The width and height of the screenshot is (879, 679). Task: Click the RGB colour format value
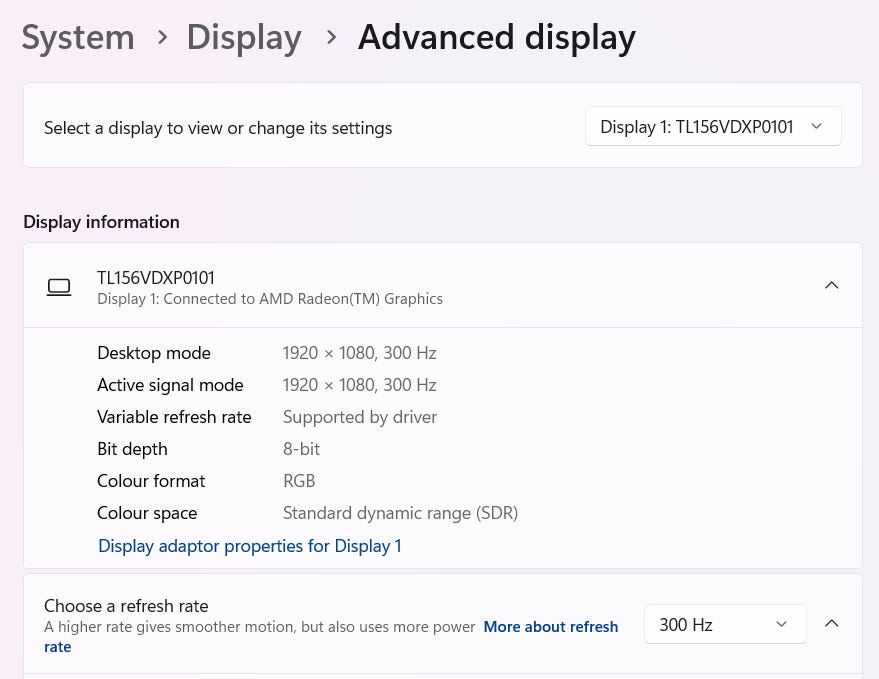(x=299, y=481)
